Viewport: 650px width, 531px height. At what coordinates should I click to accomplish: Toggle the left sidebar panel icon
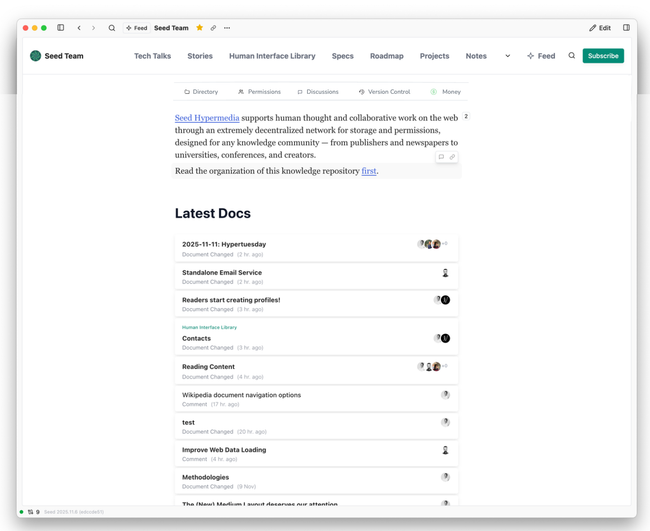[x=61, y=28]
